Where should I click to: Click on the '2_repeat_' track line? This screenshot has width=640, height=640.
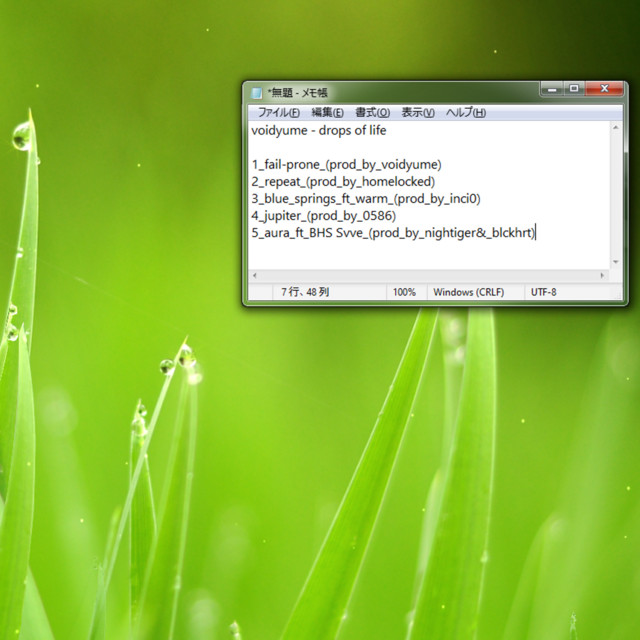[x=342, y=181]
